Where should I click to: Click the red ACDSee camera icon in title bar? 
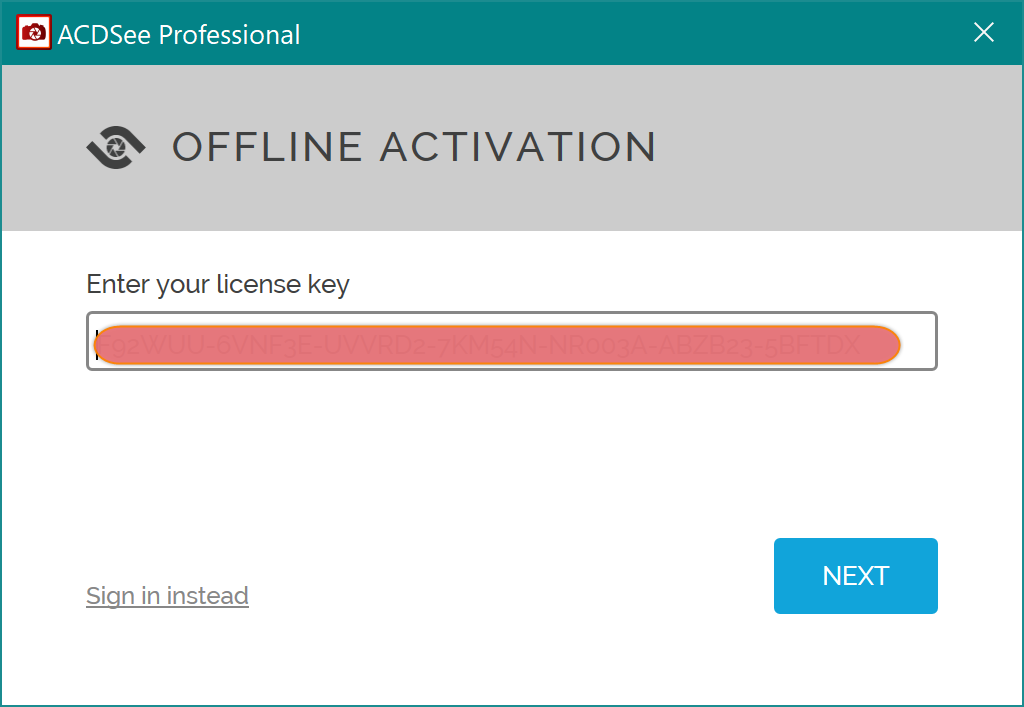(34, 33)
